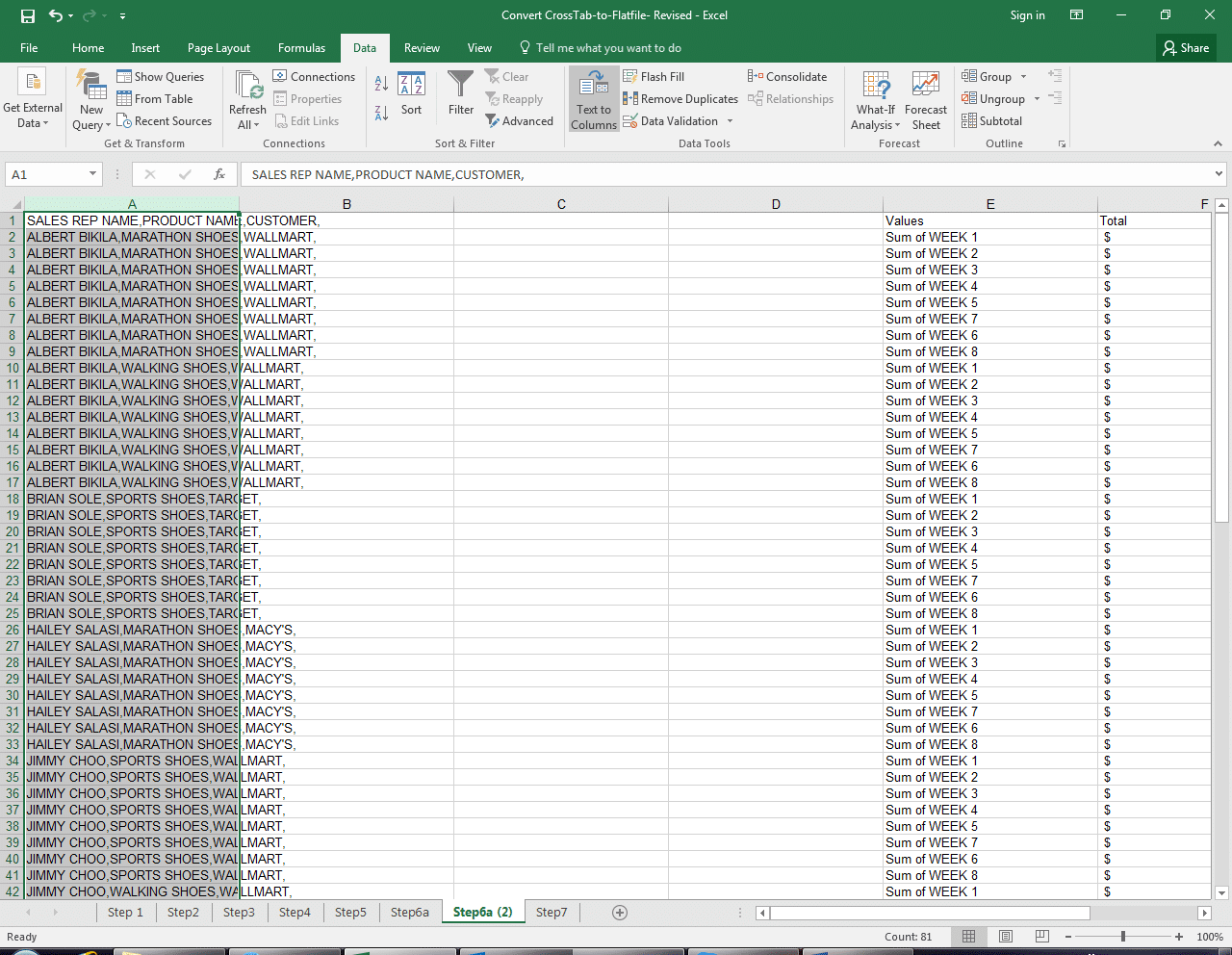Switch to the Home tab
Viewport: 1232px width, 955px height.
pos(88,48)
